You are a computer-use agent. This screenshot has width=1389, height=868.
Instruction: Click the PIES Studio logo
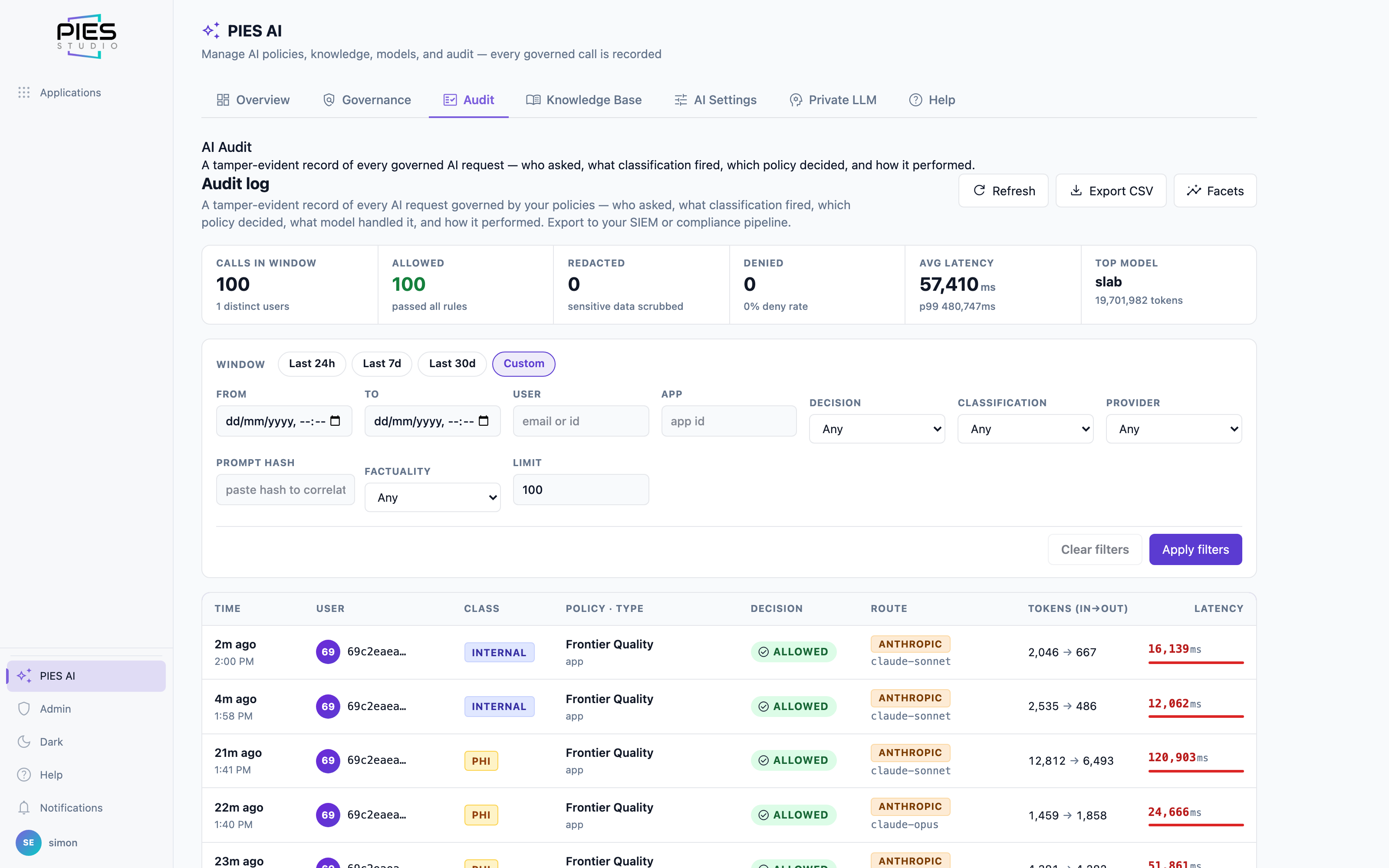click(x=87, y=36)
